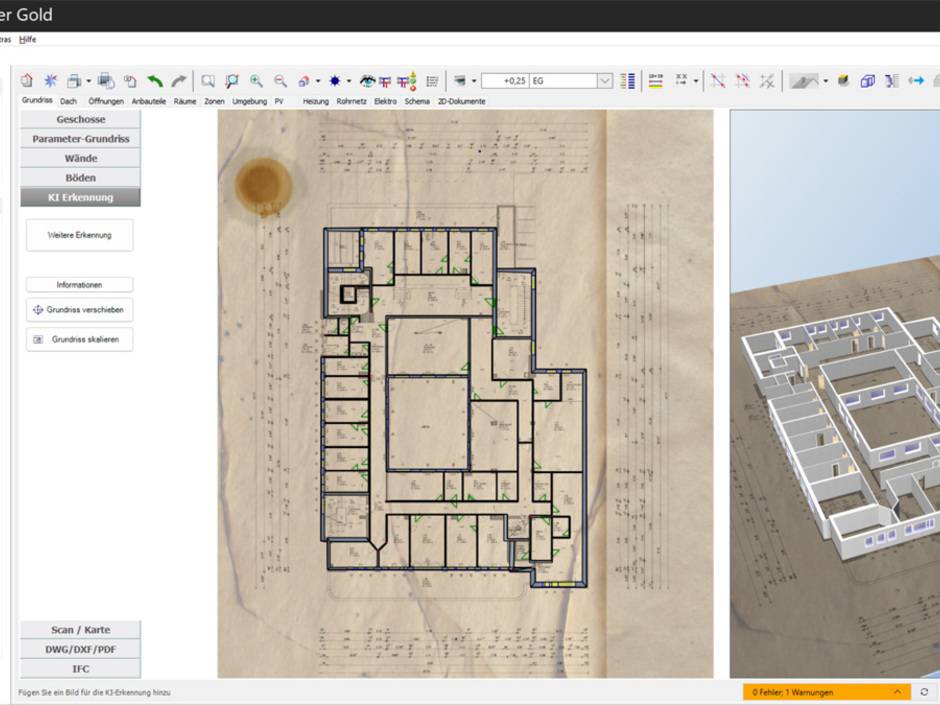Switch to the Dach tab
This screenshot has width=940, height=705.
68,101
